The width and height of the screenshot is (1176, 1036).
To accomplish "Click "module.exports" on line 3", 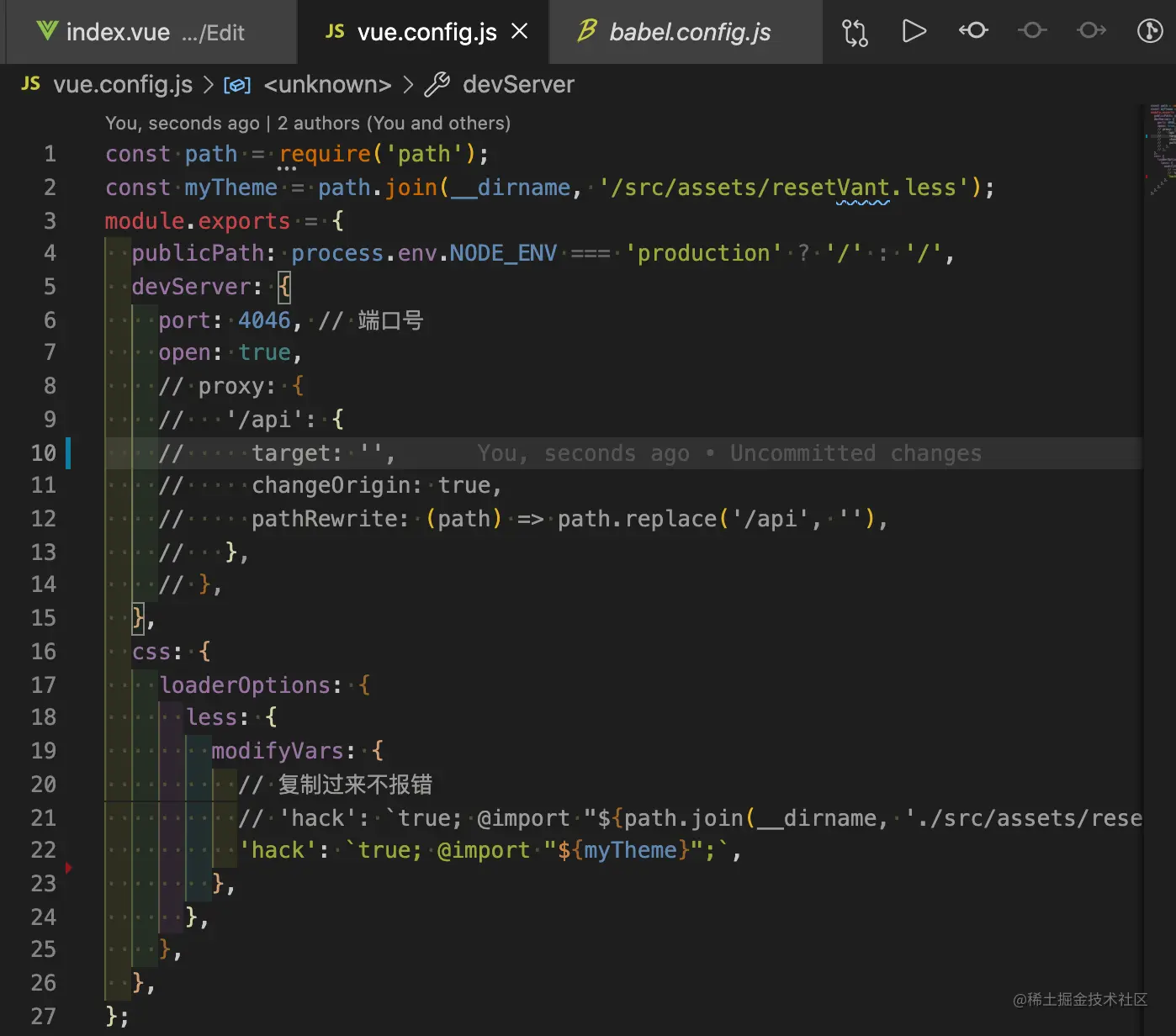I will point(198,221).
